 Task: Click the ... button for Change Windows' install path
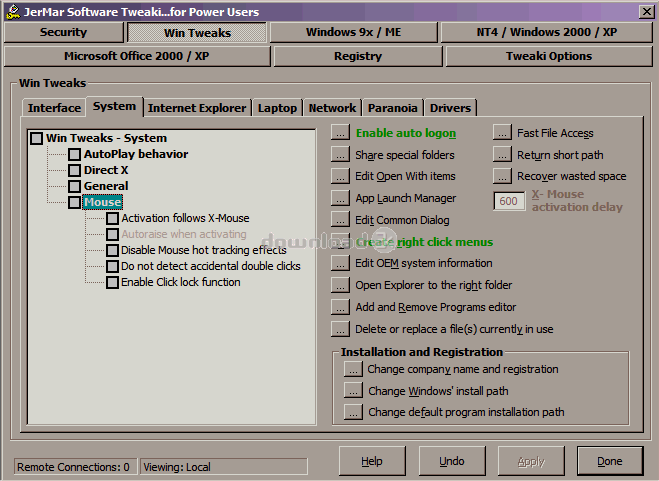(353, 391)
